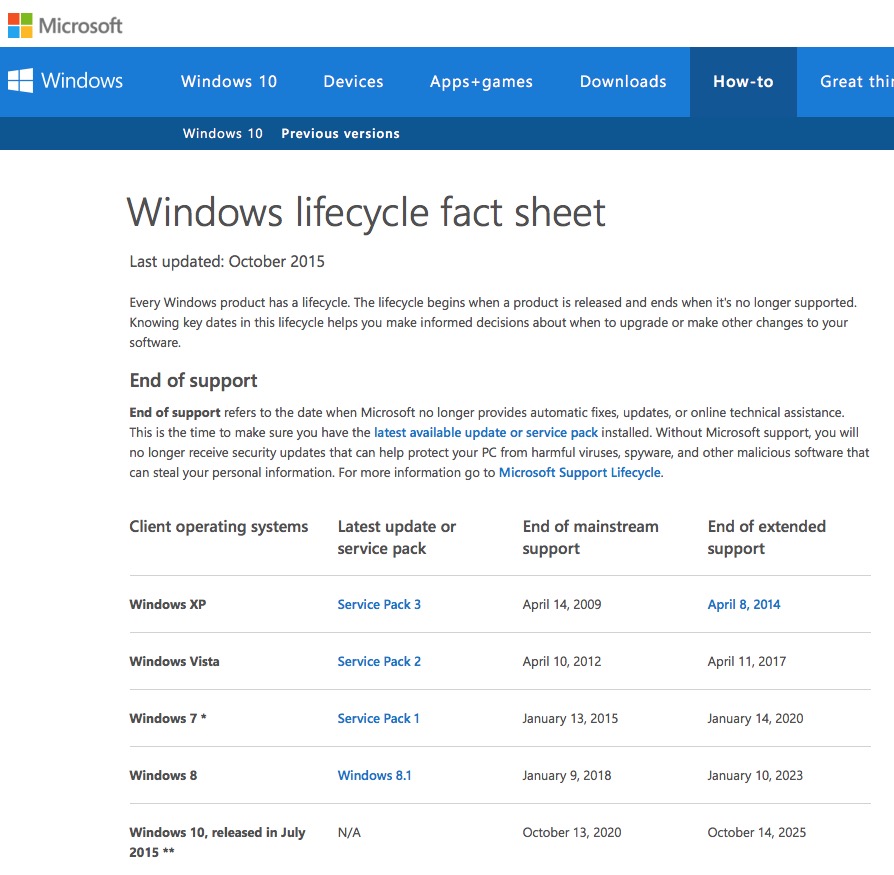This screenshot has width=894, height=875.
Task: Open the Windows 8.1 link
Action: [374, 775]
